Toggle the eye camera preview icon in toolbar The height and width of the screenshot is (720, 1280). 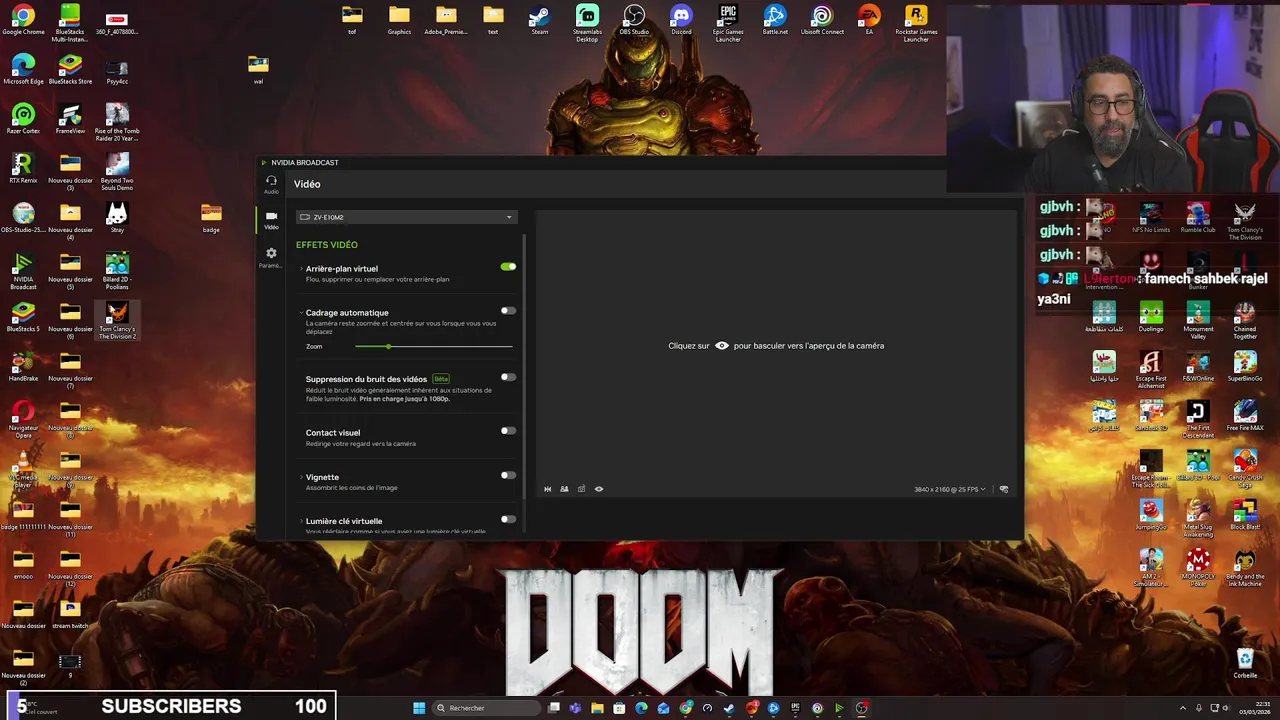[x=599, y=489]
